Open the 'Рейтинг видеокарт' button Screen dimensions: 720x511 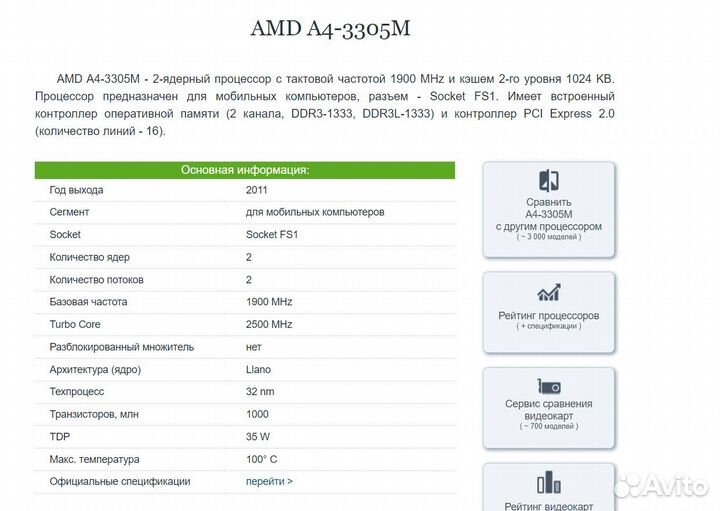tap(549, 487)
